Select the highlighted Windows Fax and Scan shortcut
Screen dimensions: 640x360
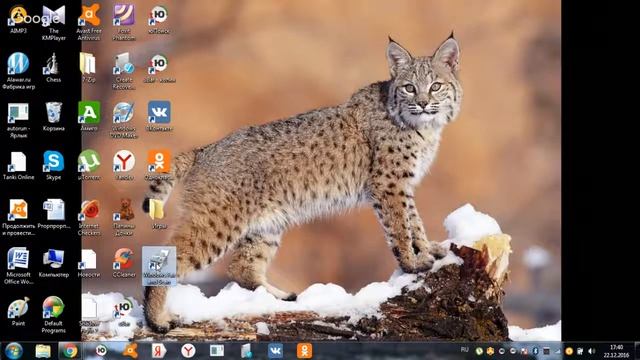coord(159,266)
